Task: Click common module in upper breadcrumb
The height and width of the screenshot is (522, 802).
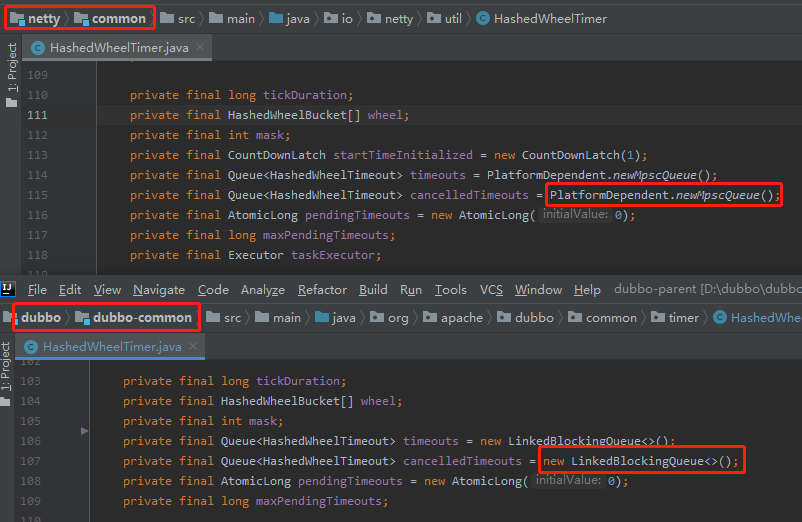Action: (110, 19)
